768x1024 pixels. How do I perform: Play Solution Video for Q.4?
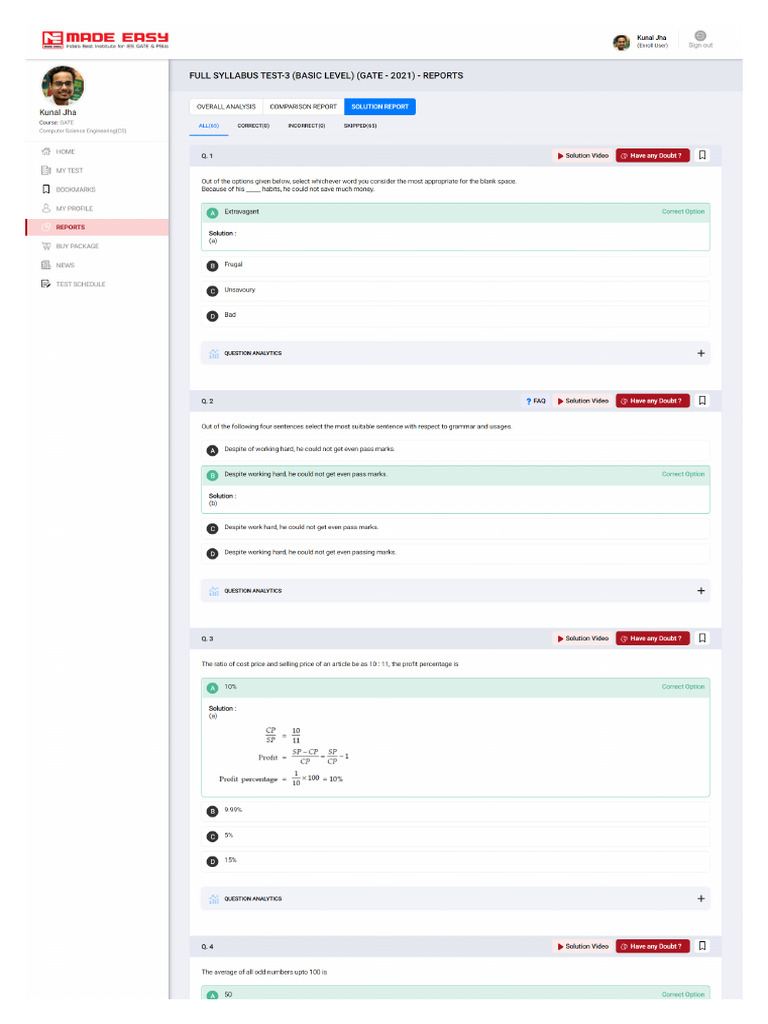pyautogui.click(x=583, y=946)
